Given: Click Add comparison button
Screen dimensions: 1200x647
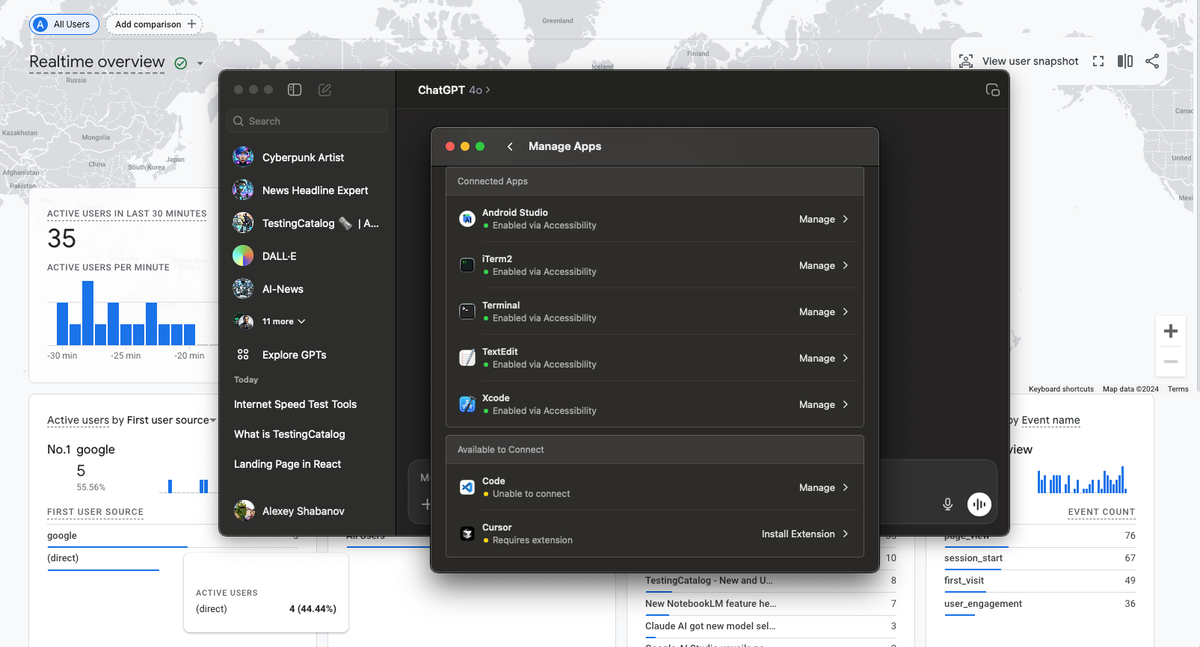Looking at the screenshot, I should point(155,24).
